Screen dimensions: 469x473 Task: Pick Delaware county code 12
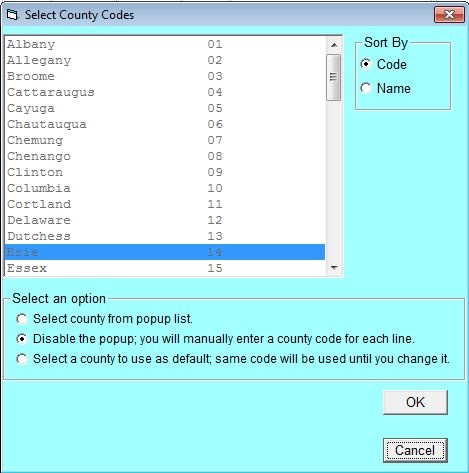coord(165,220)
